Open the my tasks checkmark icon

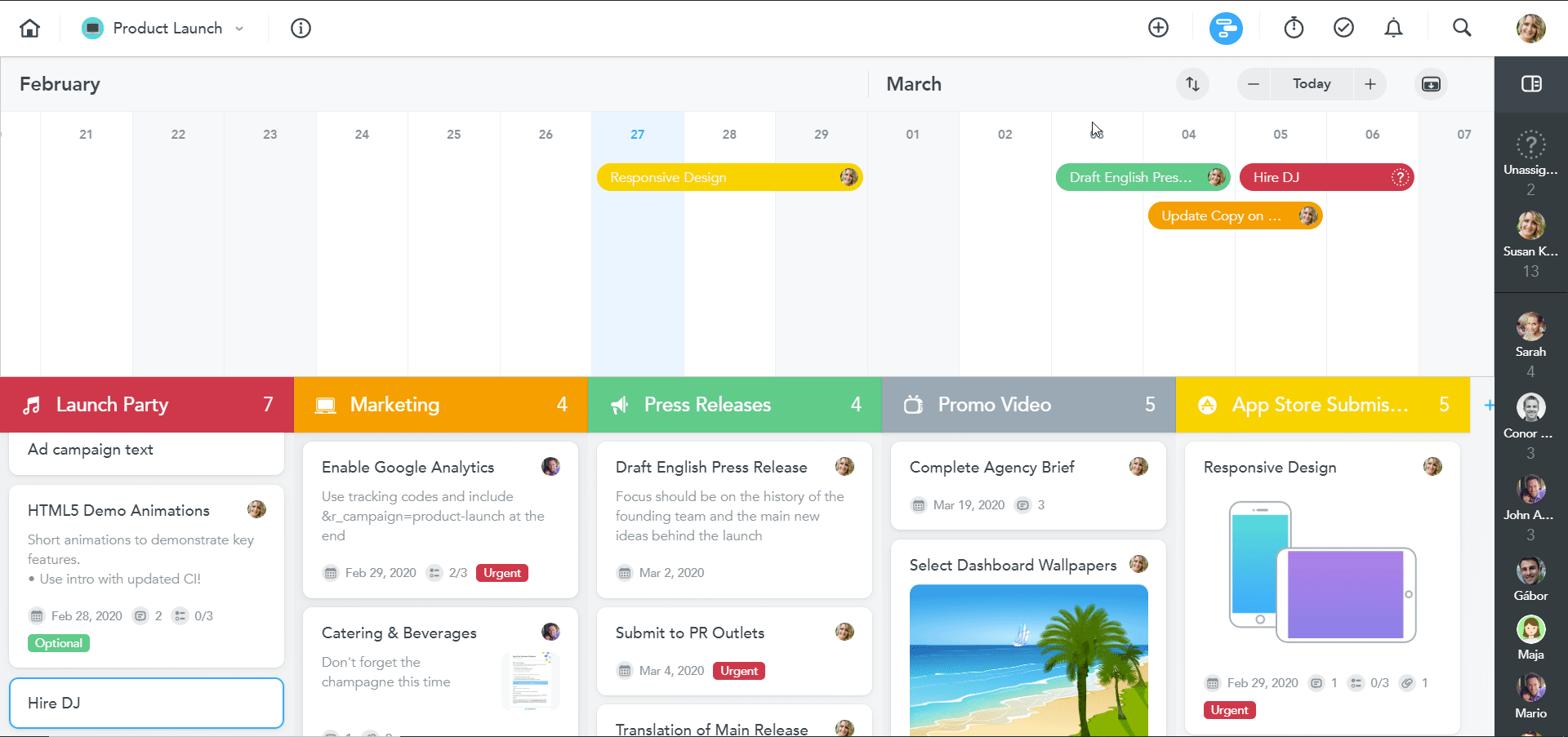tap(1343, 28)
